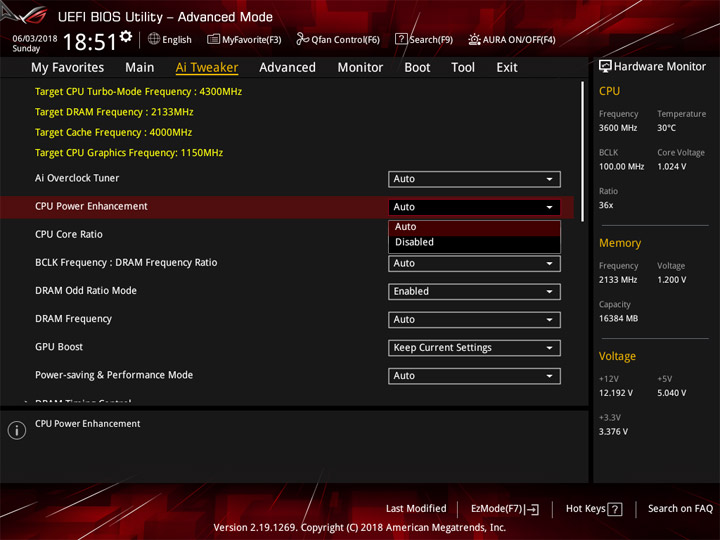The height and width of the screenshot is (540, 720).
Task: Click the Hardware Monitor screen icon
Action: click(605, 66)
